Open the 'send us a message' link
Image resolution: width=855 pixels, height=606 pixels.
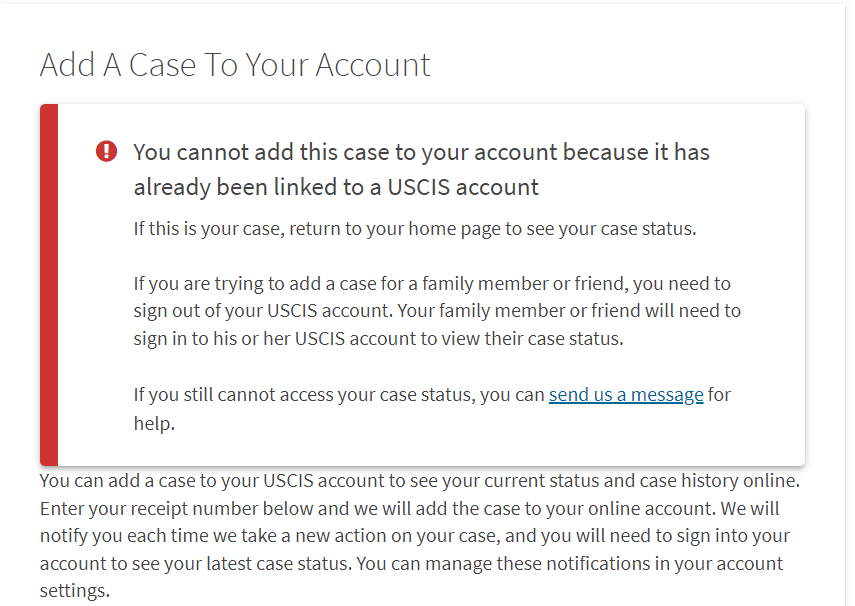click(x=626, y=394)
